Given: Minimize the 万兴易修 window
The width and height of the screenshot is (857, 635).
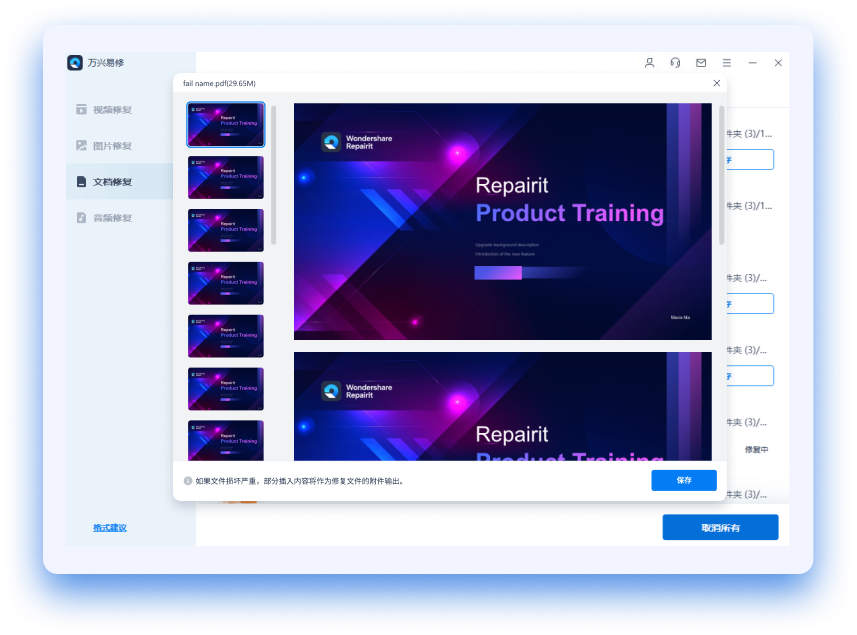Looking at the screenshot, I should point(753,63).
